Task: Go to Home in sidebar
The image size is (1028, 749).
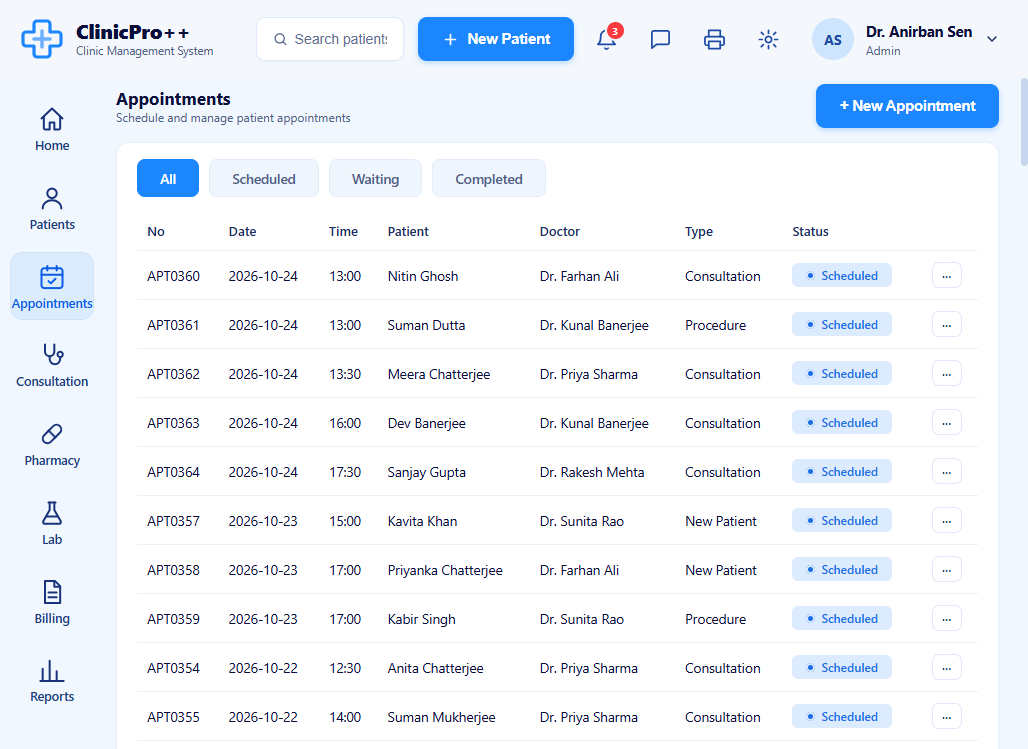Action: [x=52, y=129]
